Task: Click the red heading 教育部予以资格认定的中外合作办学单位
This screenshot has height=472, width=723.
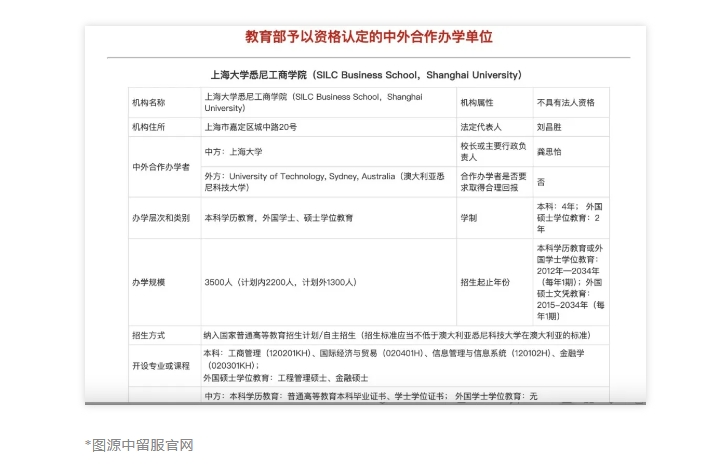Action: pyautogui.click(x=368, y=37)
